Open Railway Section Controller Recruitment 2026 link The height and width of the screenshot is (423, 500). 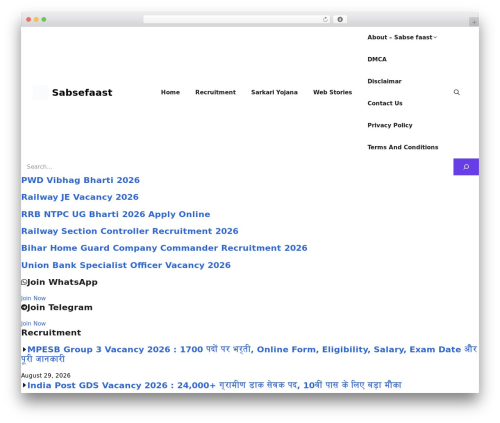tap(130, 231)
